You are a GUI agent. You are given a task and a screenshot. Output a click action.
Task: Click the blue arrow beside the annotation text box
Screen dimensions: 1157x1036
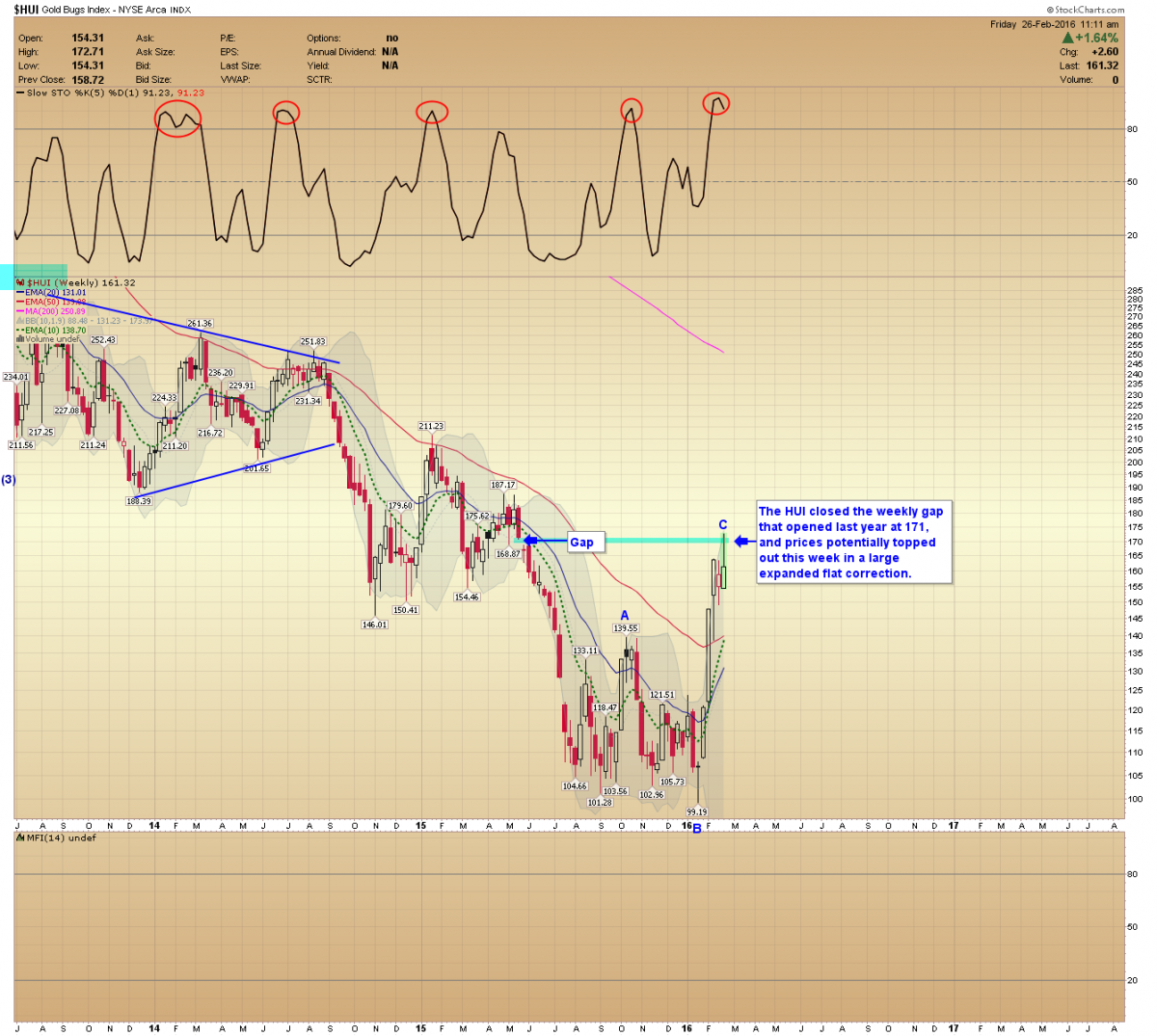point(741,542)
